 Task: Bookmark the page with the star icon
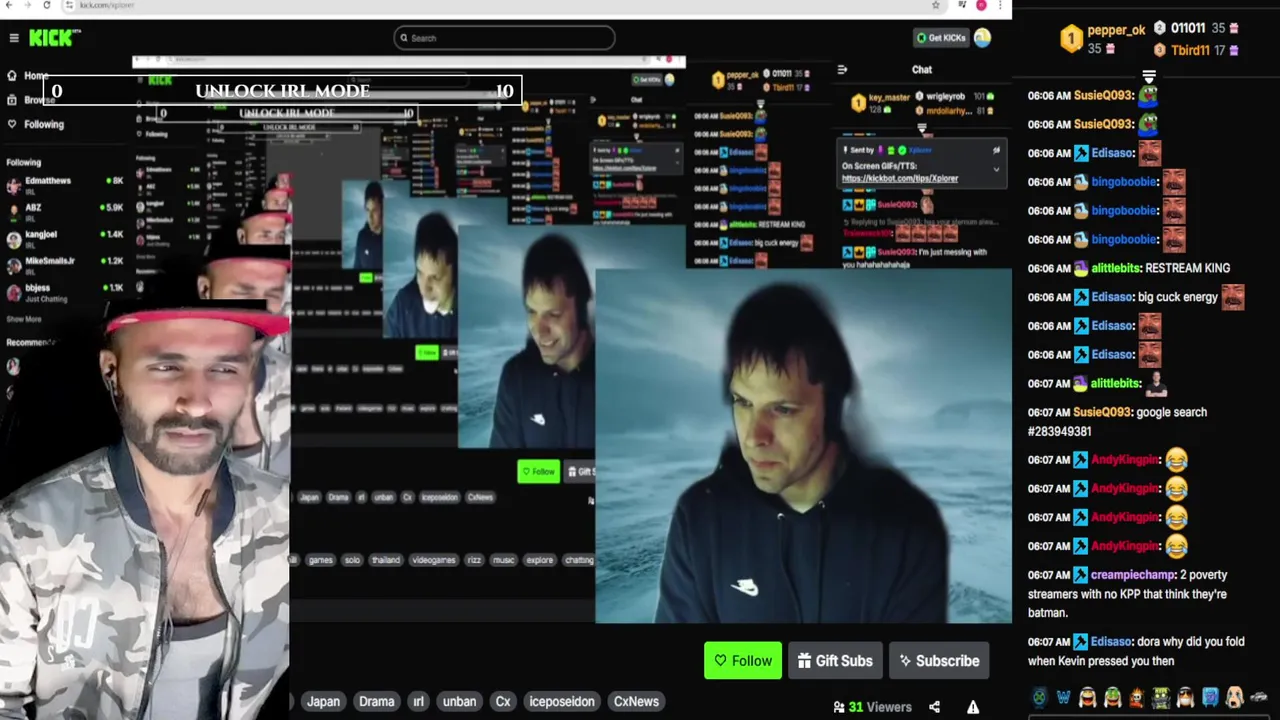point(936,5)
